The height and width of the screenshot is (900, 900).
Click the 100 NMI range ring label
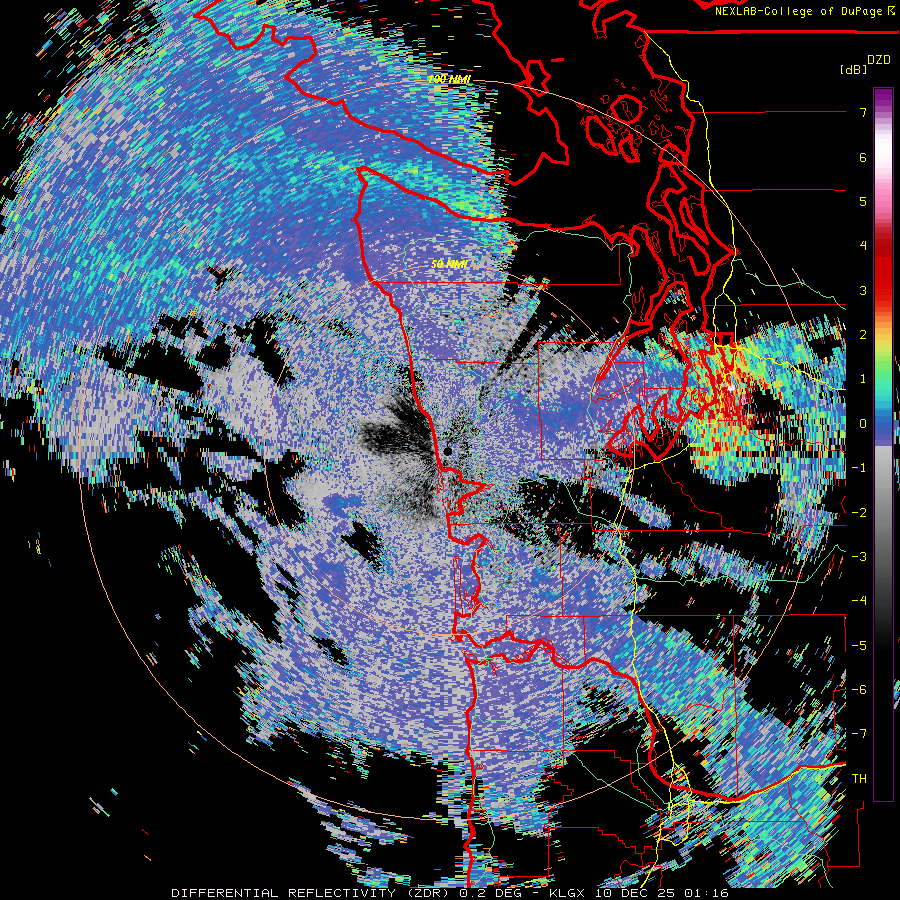pos(449,79)
